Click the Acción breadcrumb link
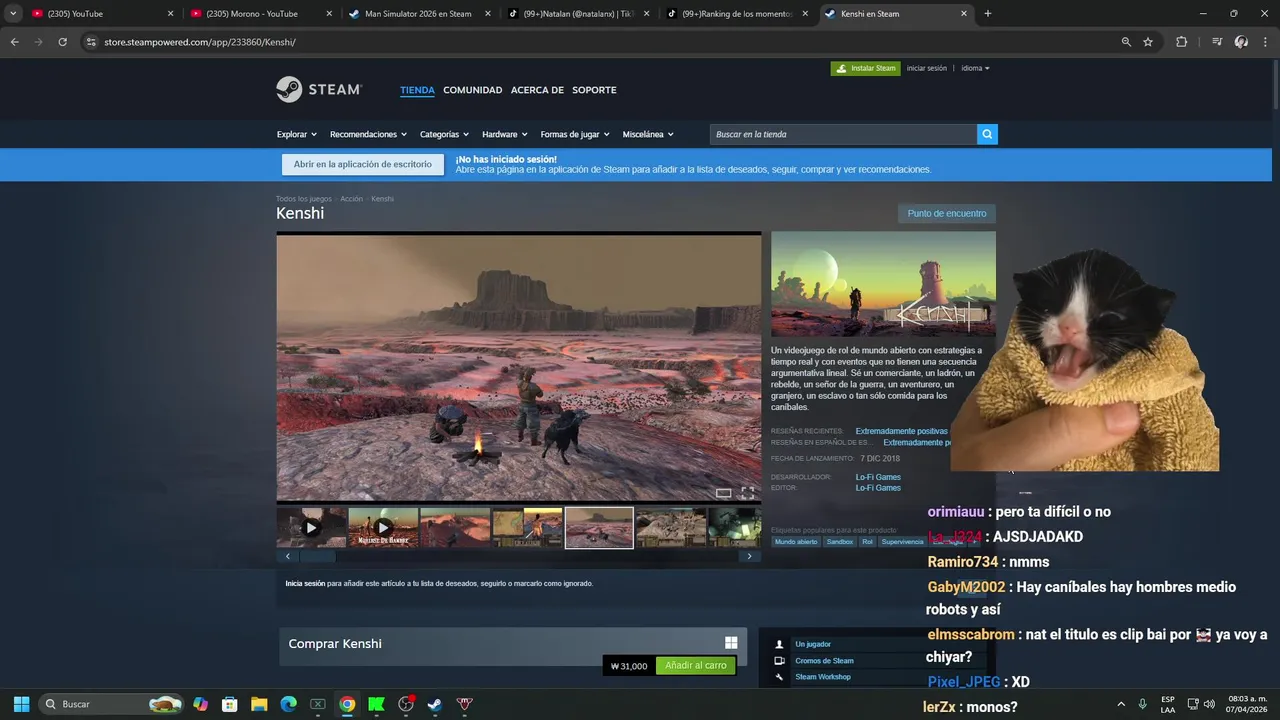Viewport: 1280px width, 720px height. 351,199
